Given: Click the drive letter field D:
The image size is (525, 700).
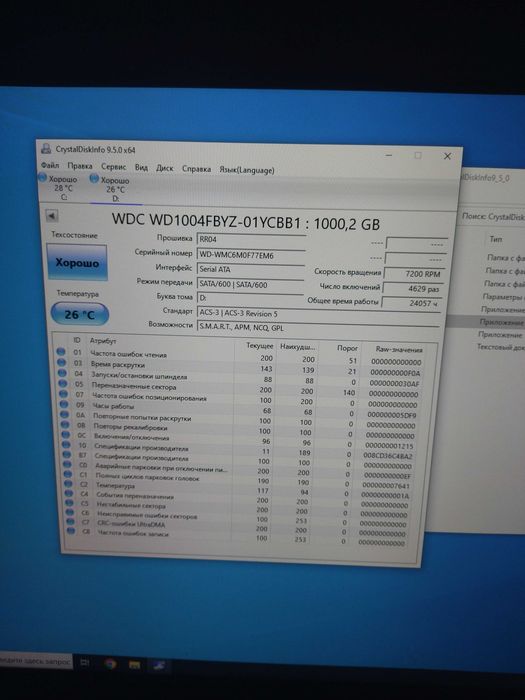Looking at the screenshot, I should 250,298.
